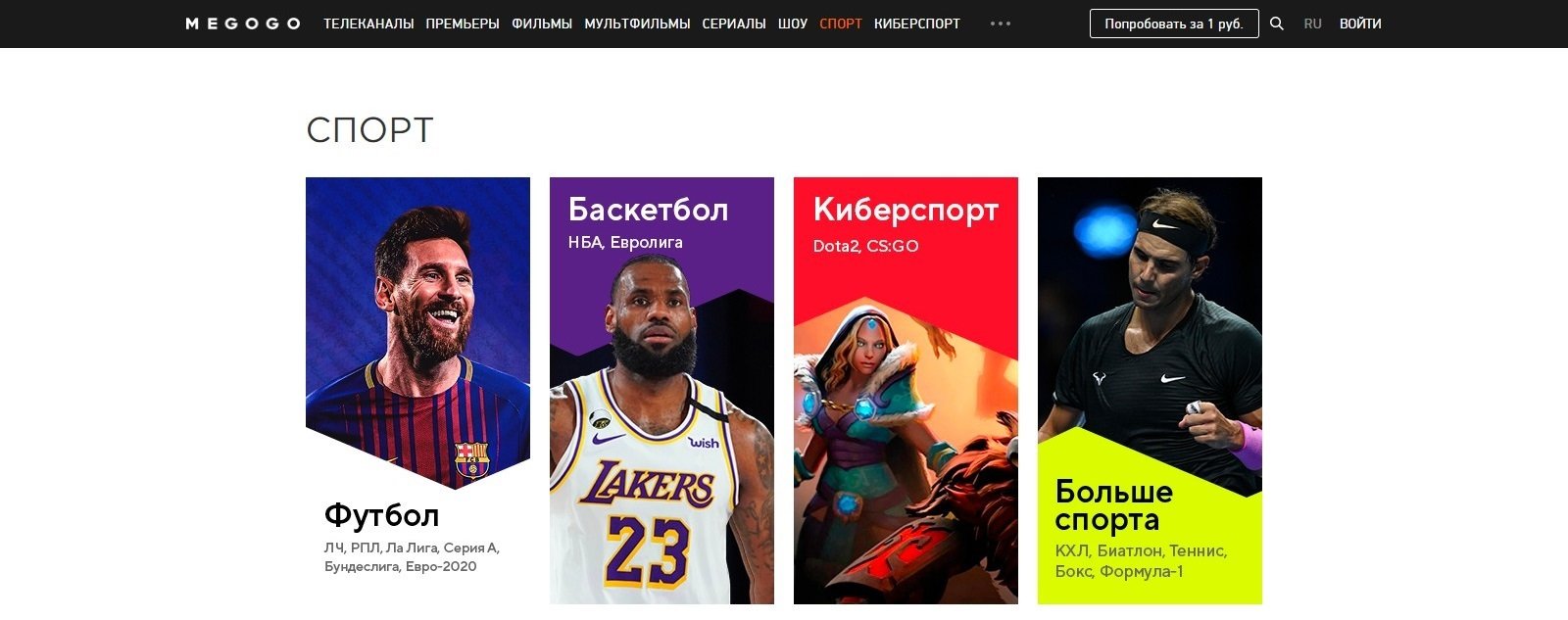Screen dimensions: 1568x620
Task: Open Киберспорт in the top navigation
Action: coord(917,24)
